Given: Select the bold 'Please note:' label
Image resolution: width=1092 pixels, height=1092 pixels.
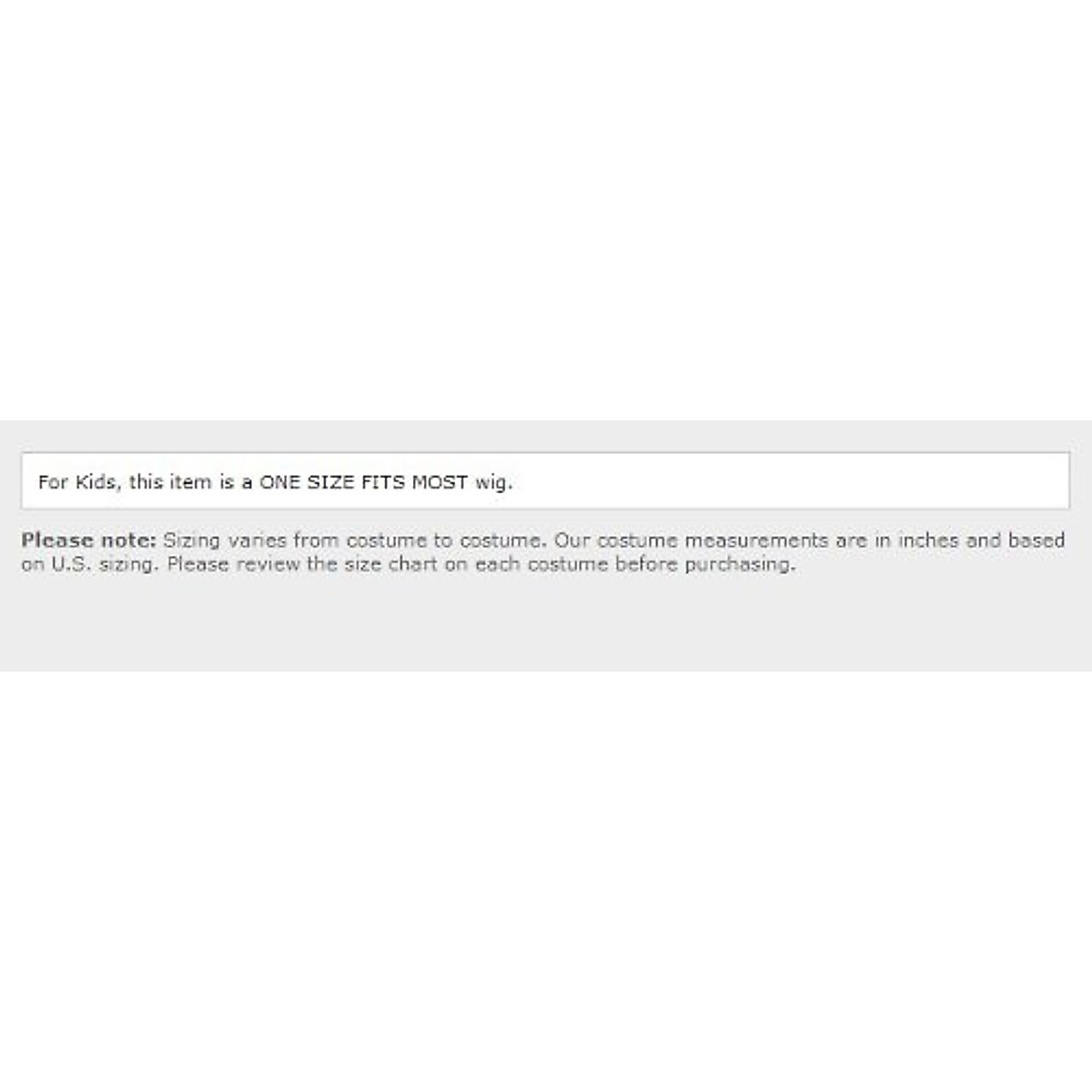Looking at the screenshot, I should tap(89, 540).
